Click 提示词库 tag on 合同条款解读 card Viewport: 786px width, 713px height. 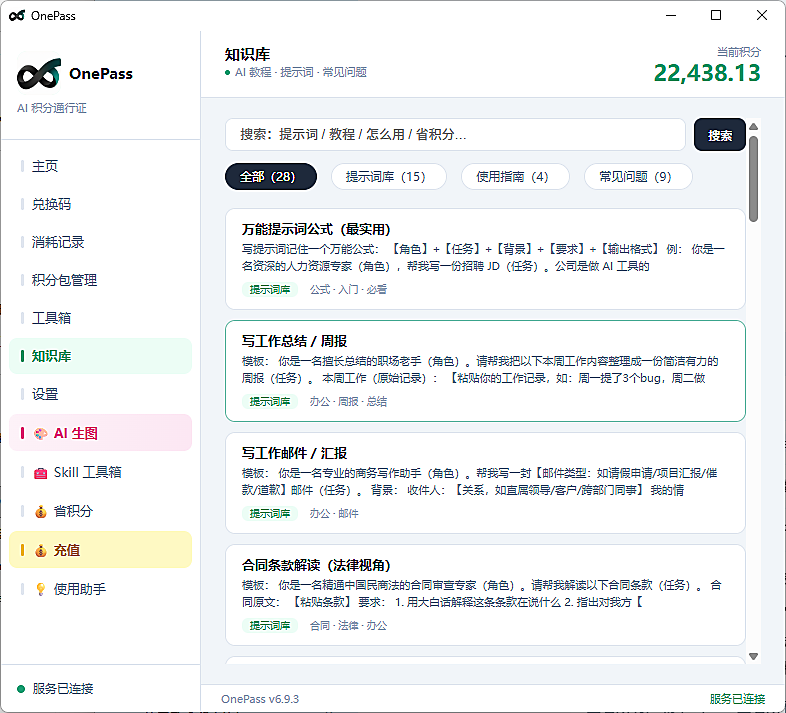[270, 625]
